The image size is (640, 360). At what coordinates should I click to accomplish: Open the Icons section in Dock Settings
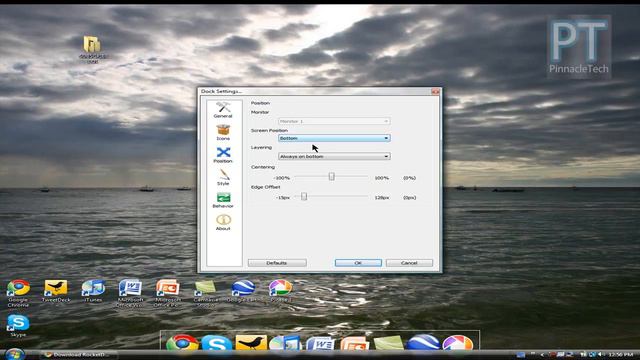tap(223, 133)
